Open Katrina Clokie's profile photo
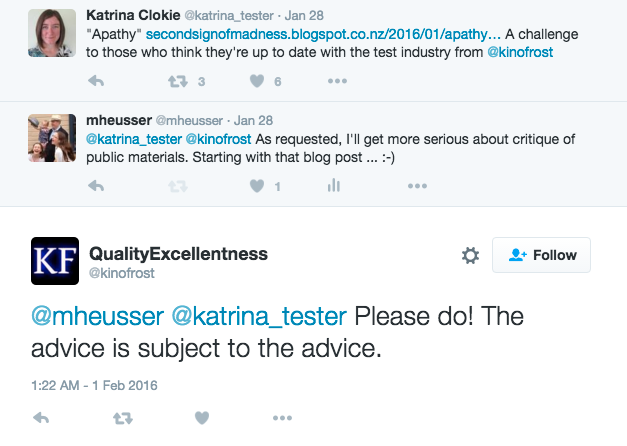Image resolution: width=627 pixels, height=446 pixels. point(52,33)
